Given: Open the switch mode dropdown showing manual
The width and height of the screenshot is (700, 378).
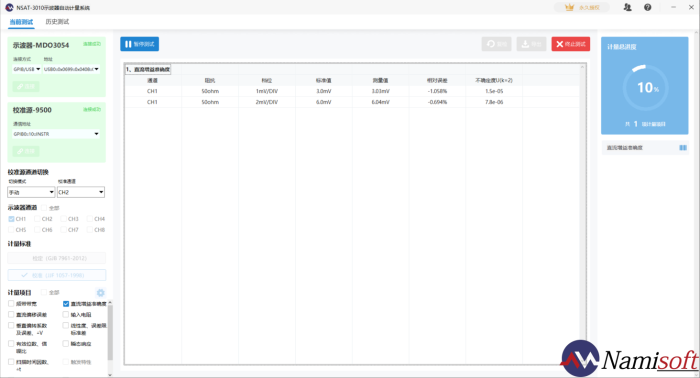Looking at the screenshot, I should [31, 192].
